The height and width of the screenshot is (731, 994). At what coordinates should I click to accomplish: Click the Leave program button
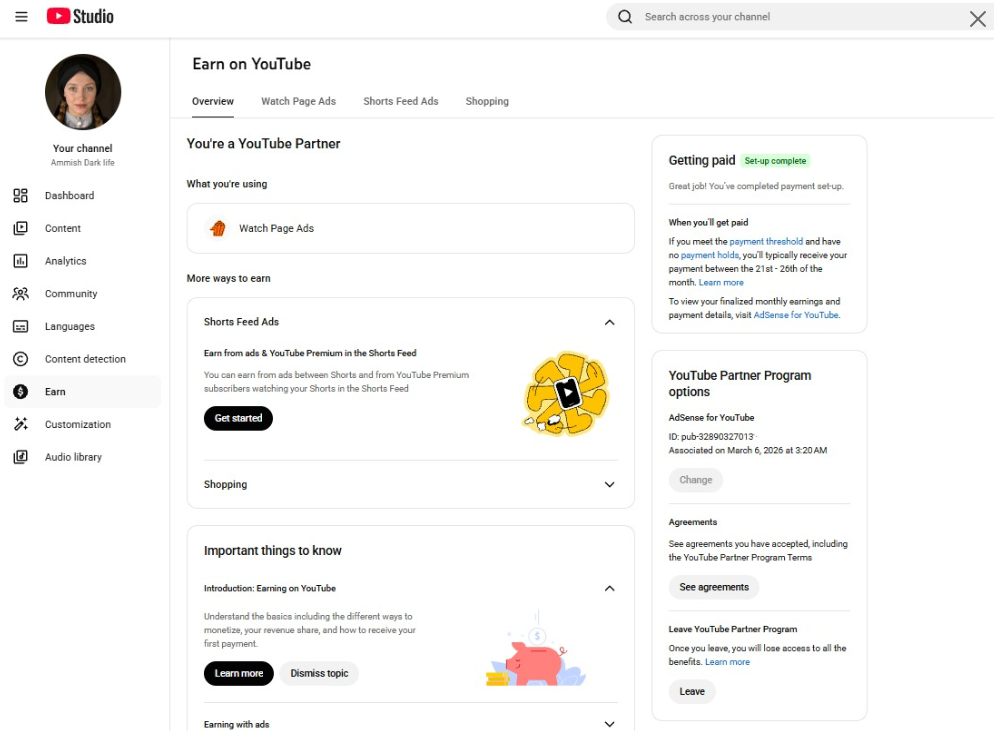tap(692, 692)
